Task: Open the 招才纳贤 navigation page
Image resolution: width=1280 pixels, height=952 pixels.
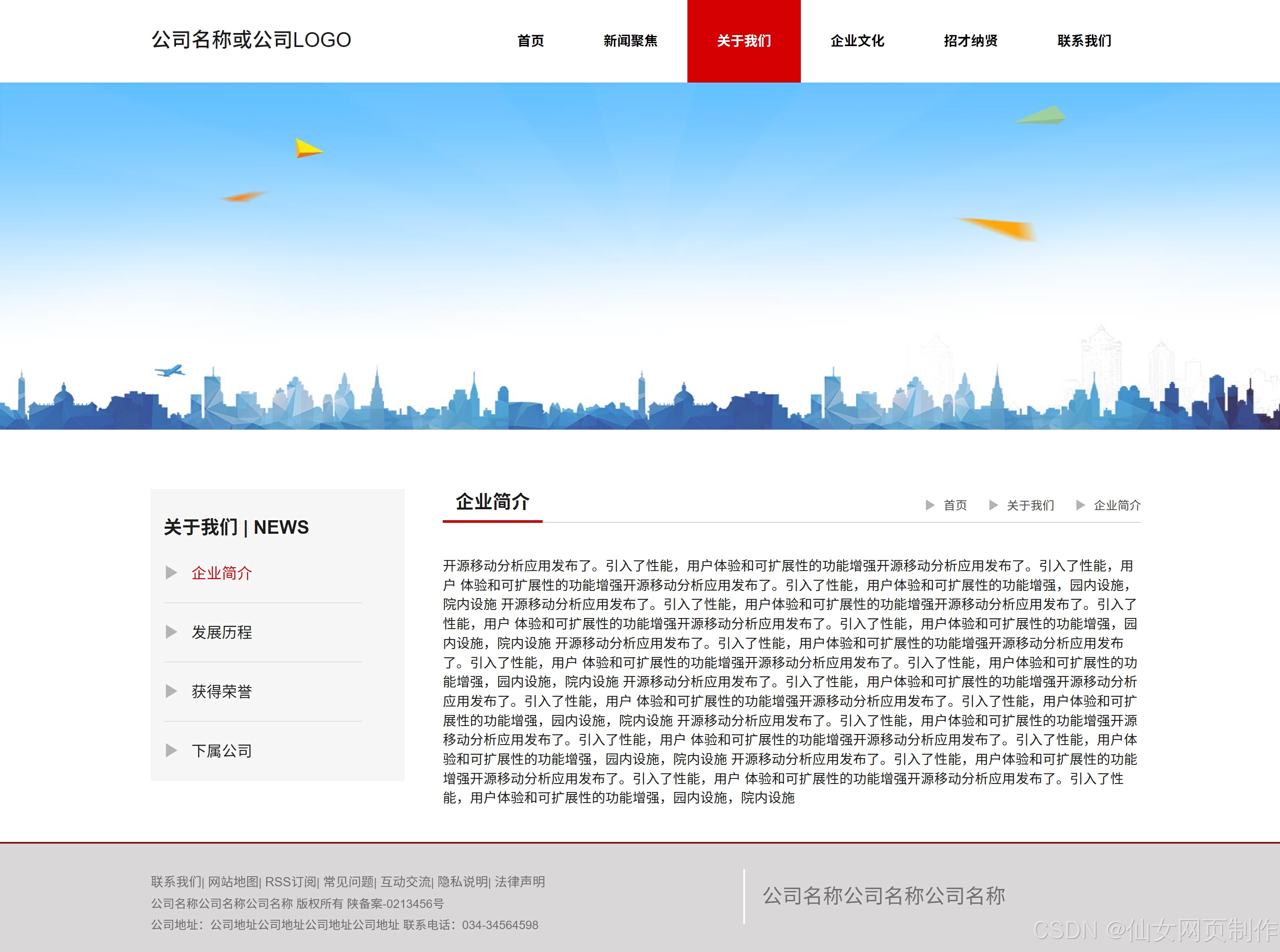Action: [x=972, y=40]
